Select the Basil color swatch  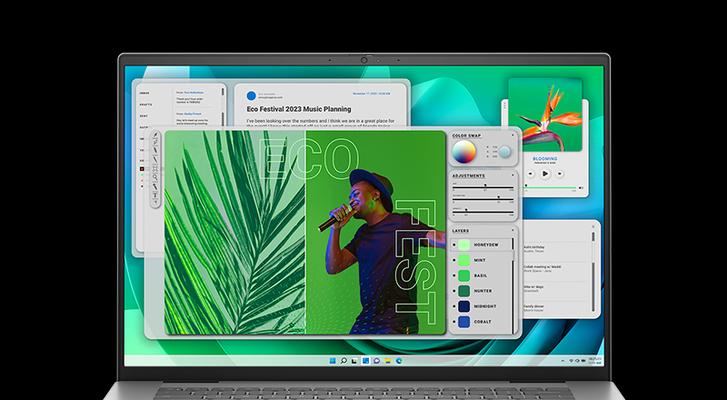coord(464,275)
